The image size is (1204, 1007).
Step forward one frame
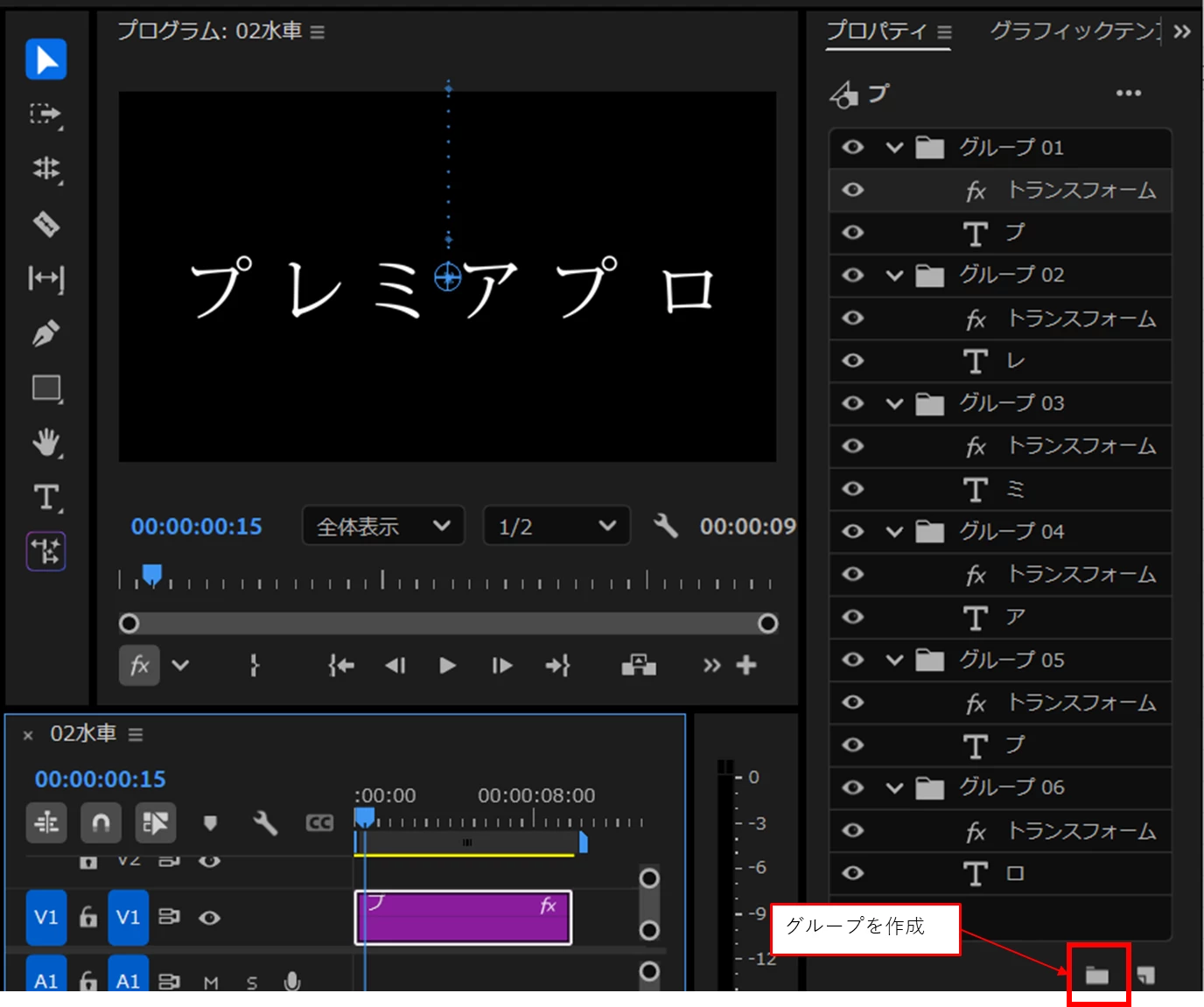tap(501, 666)
